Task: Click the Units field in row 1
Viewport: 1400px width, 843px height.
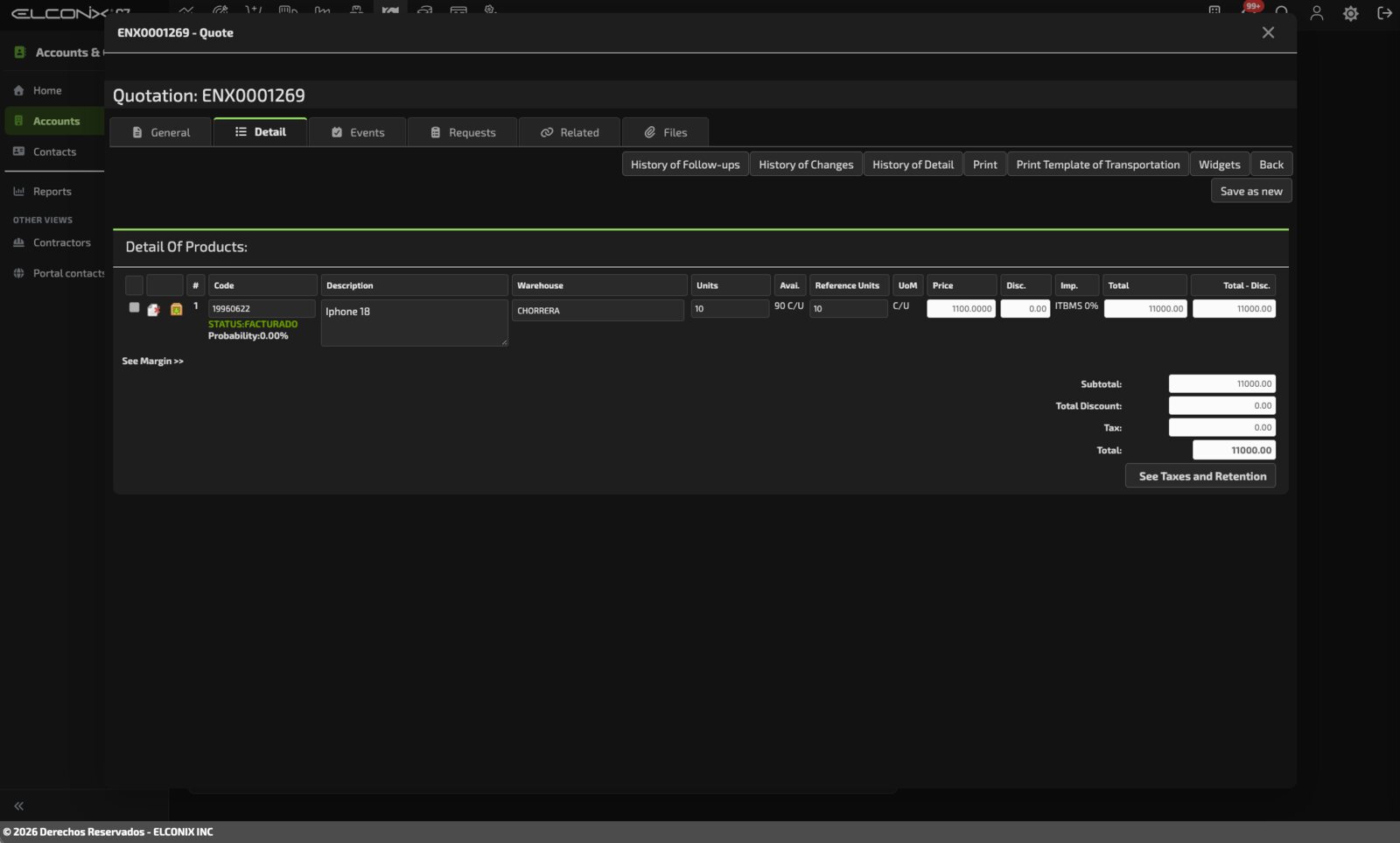Action: coord(730,308)
